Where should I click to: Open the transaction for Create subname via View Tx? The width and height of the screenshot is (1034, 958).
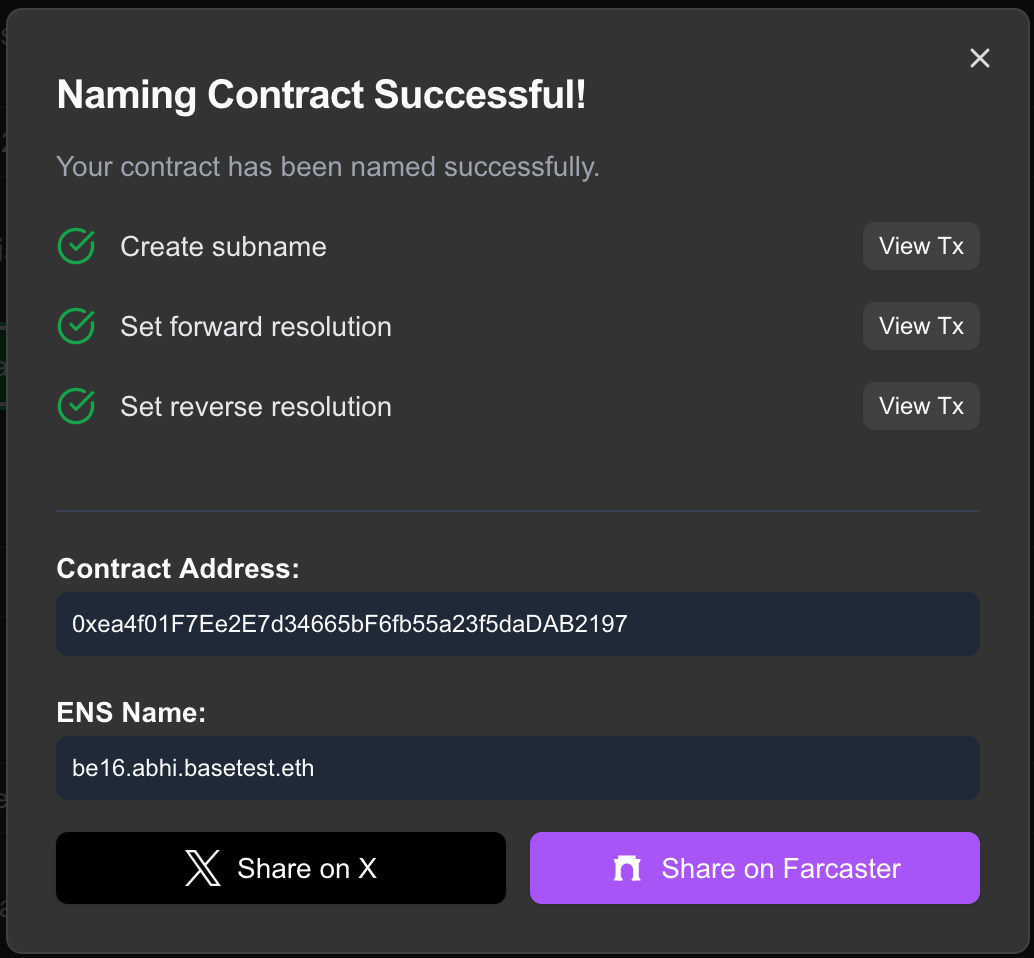point(920,246)
